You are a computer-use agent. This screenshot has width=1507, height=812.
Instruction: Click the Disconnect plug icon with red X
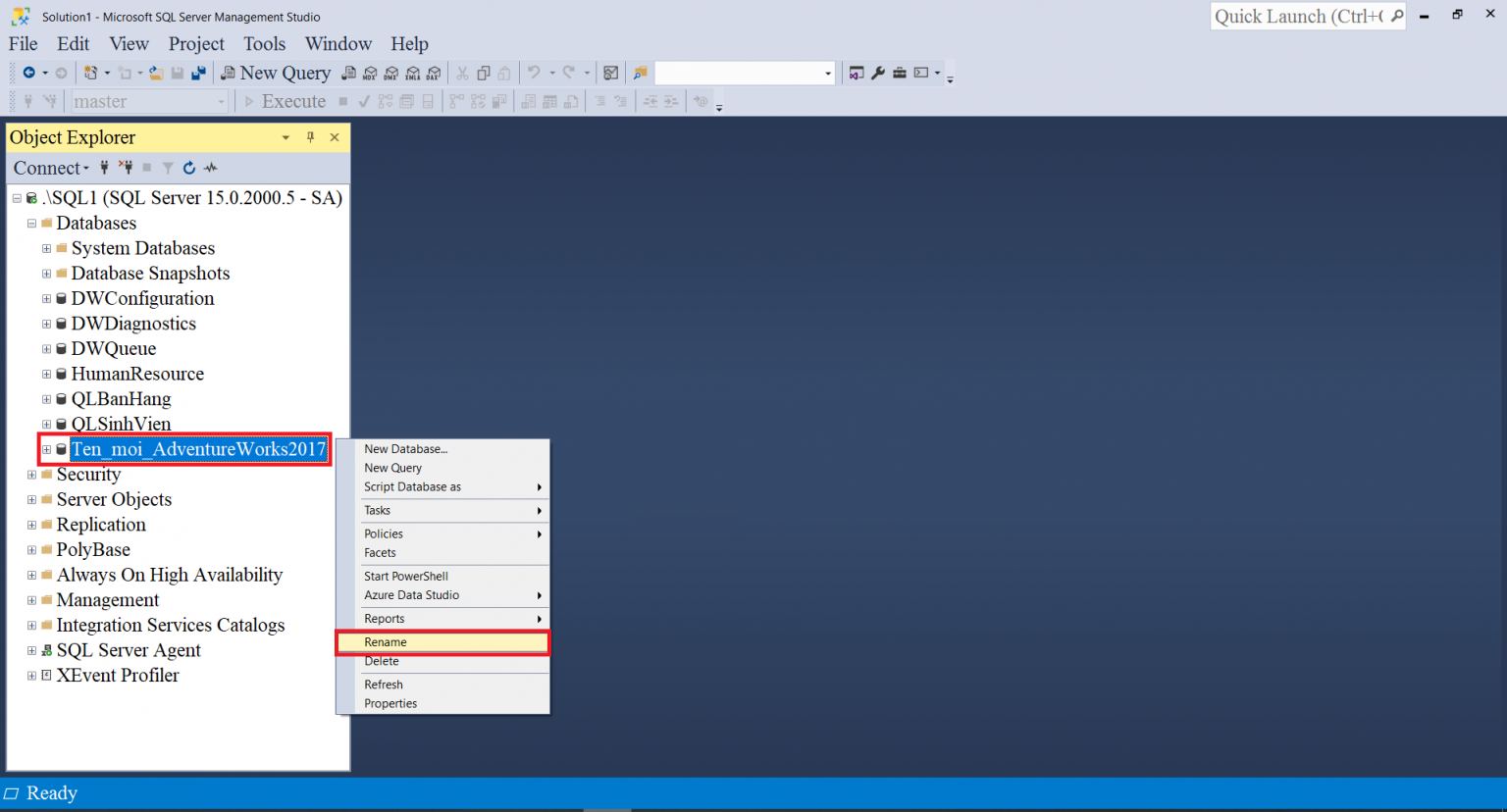[126, 168]
